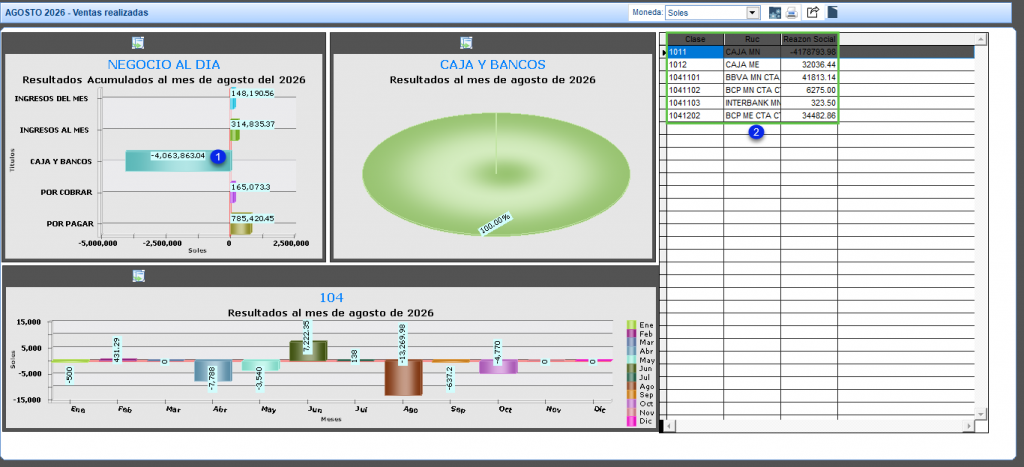The height and width of the screenshot is (467, 1024).
Task: Click the 100.00% pie label
Action: 496,223
